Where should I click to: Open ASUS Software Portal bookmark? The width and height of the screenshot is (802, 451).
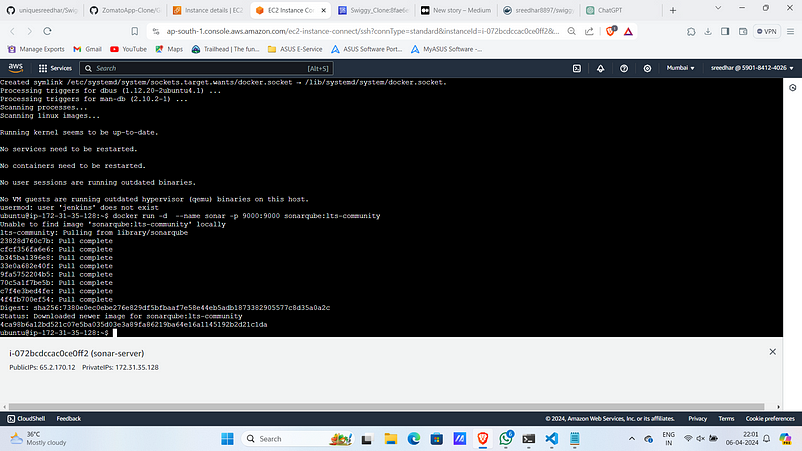click(366, 49)
